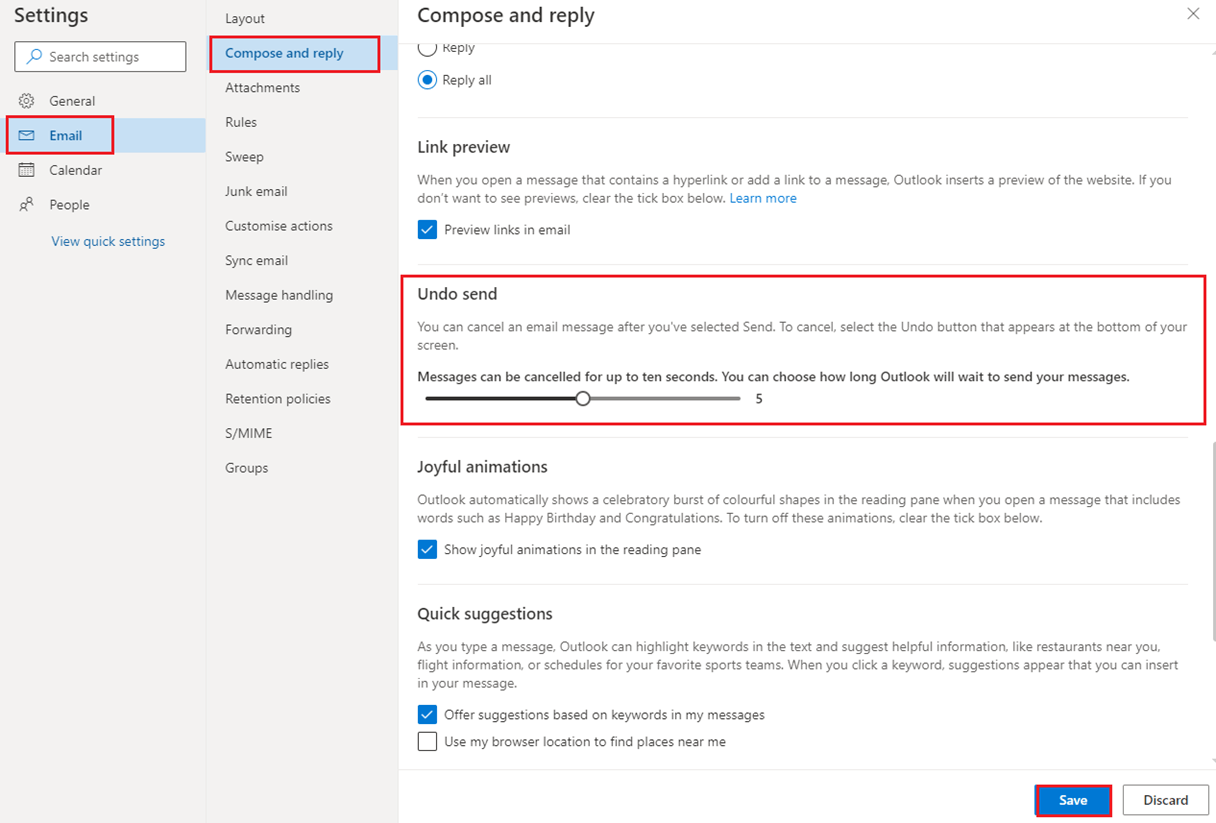
Task: Save the settings changes
Action: pyautogui.click(x=1073, y=800)
